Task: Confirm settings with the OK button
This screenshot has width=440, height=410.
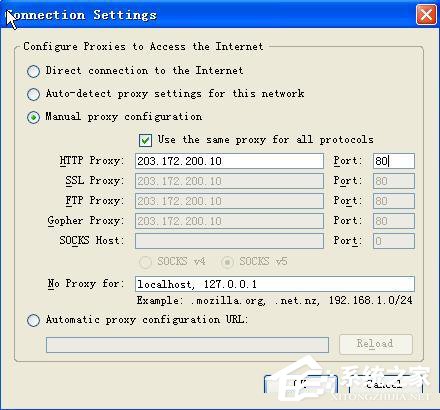Action: [301, 384]
